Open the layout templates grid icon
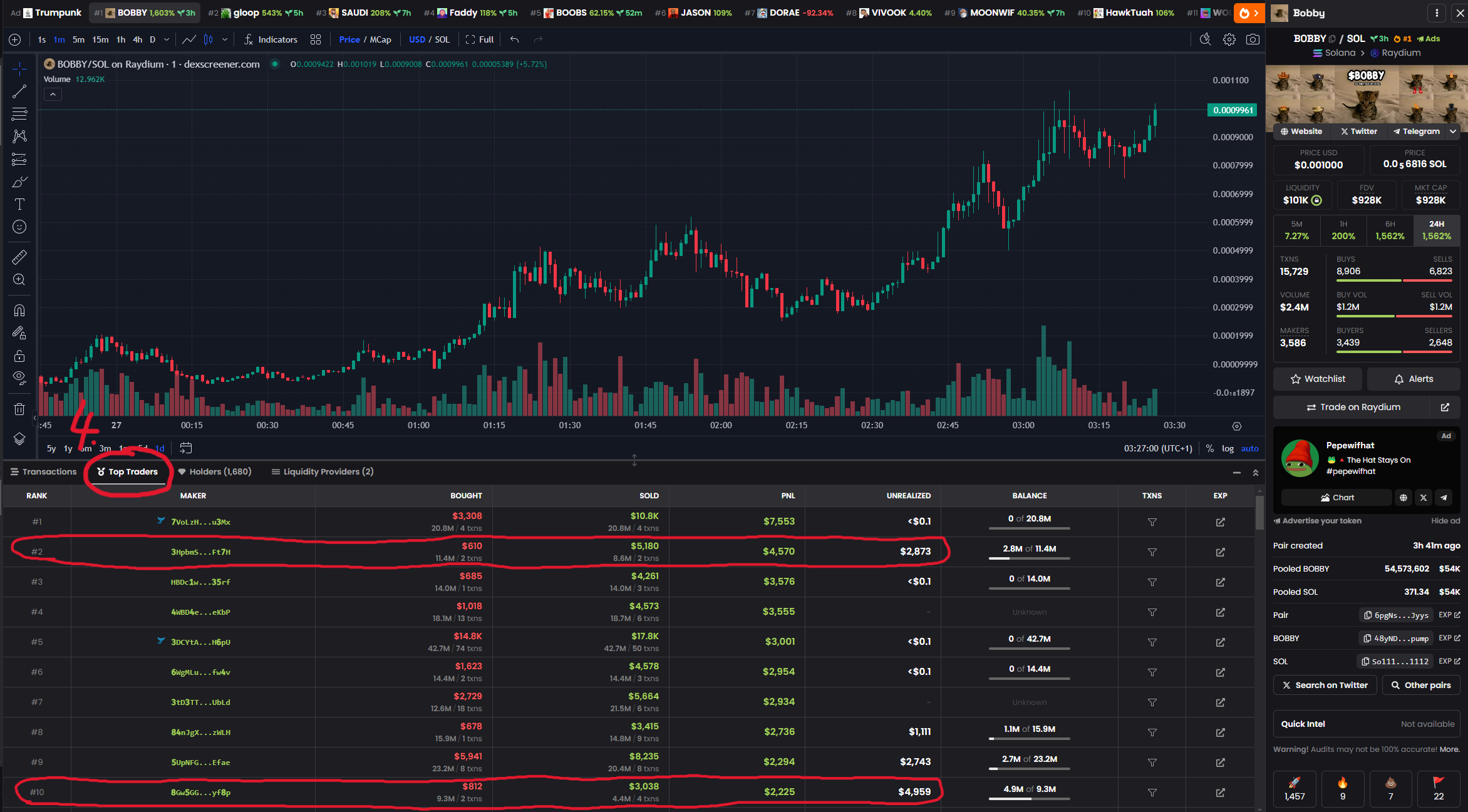 coord(316,39)
